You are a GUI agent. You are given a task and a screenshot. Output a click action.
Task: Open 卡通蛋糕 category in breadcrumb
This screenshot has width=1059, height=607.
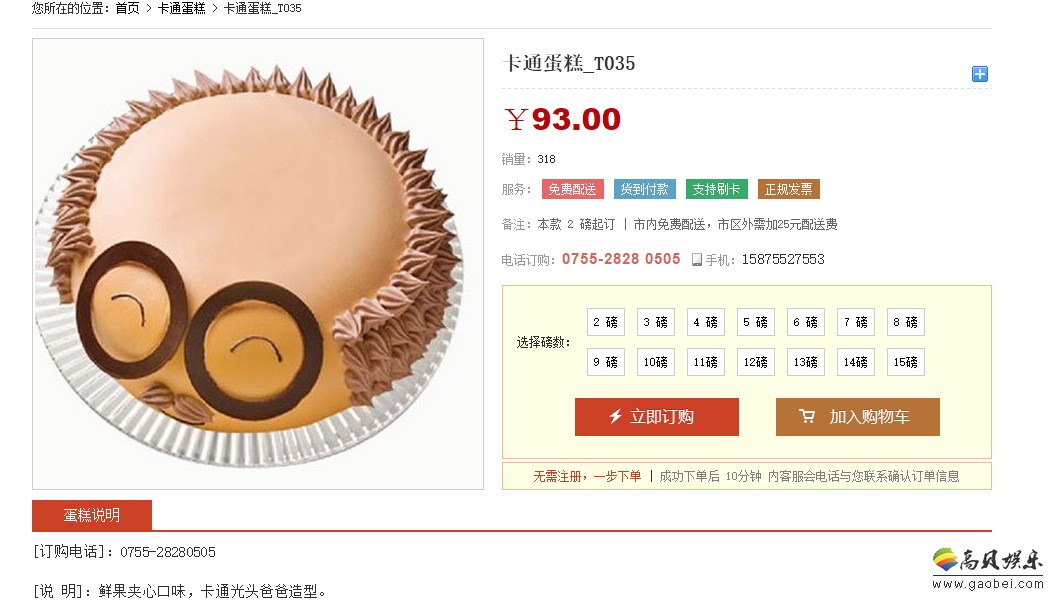(182, 8)
